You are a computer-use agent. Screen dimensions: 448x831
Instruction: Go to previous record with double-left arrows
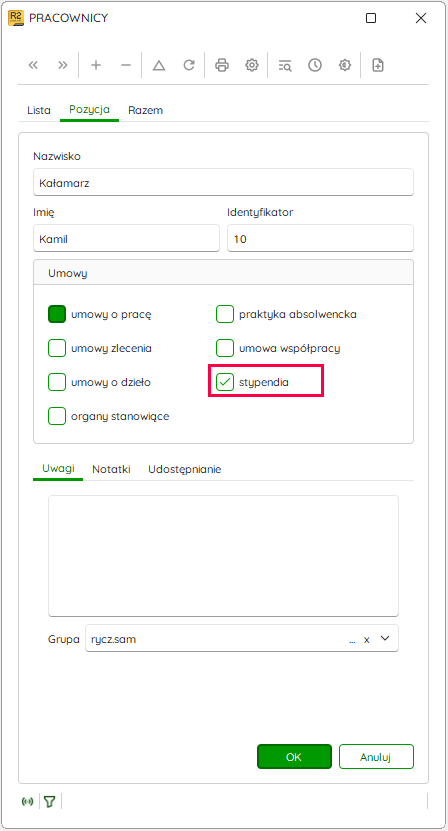tap(33, 65)
